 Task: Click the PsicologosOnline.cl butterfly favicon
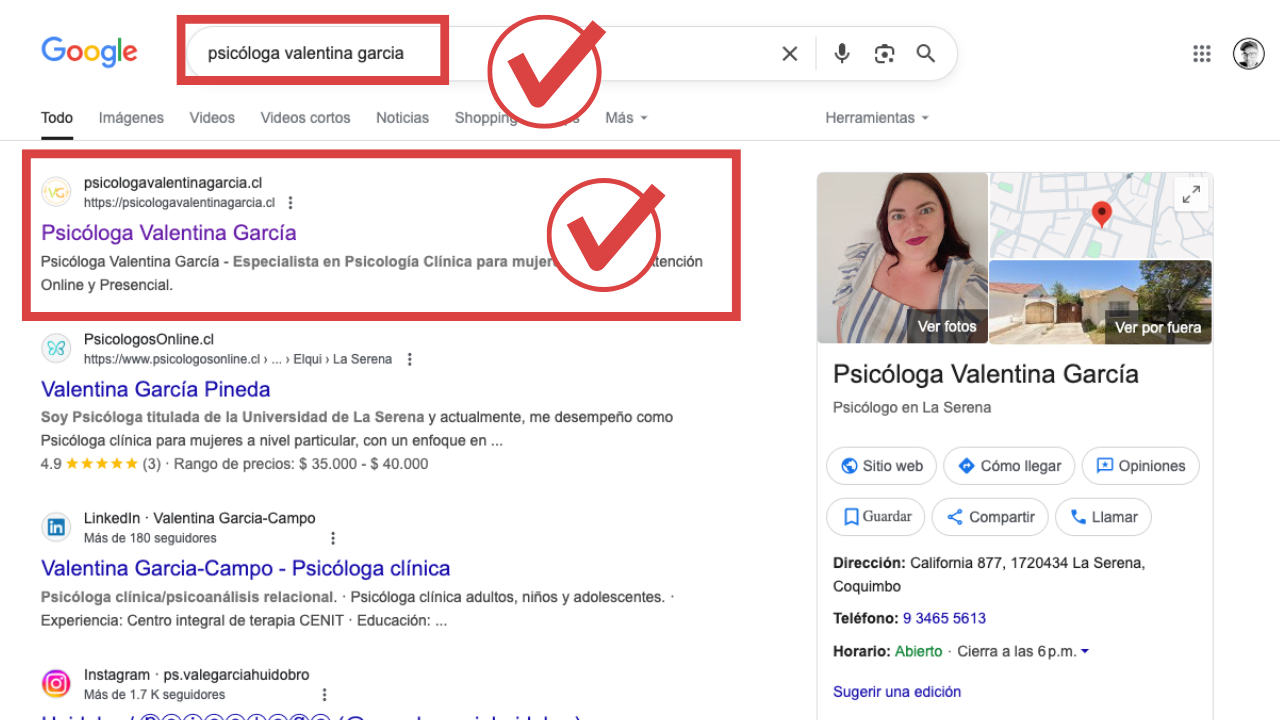(x=56, y=348)
